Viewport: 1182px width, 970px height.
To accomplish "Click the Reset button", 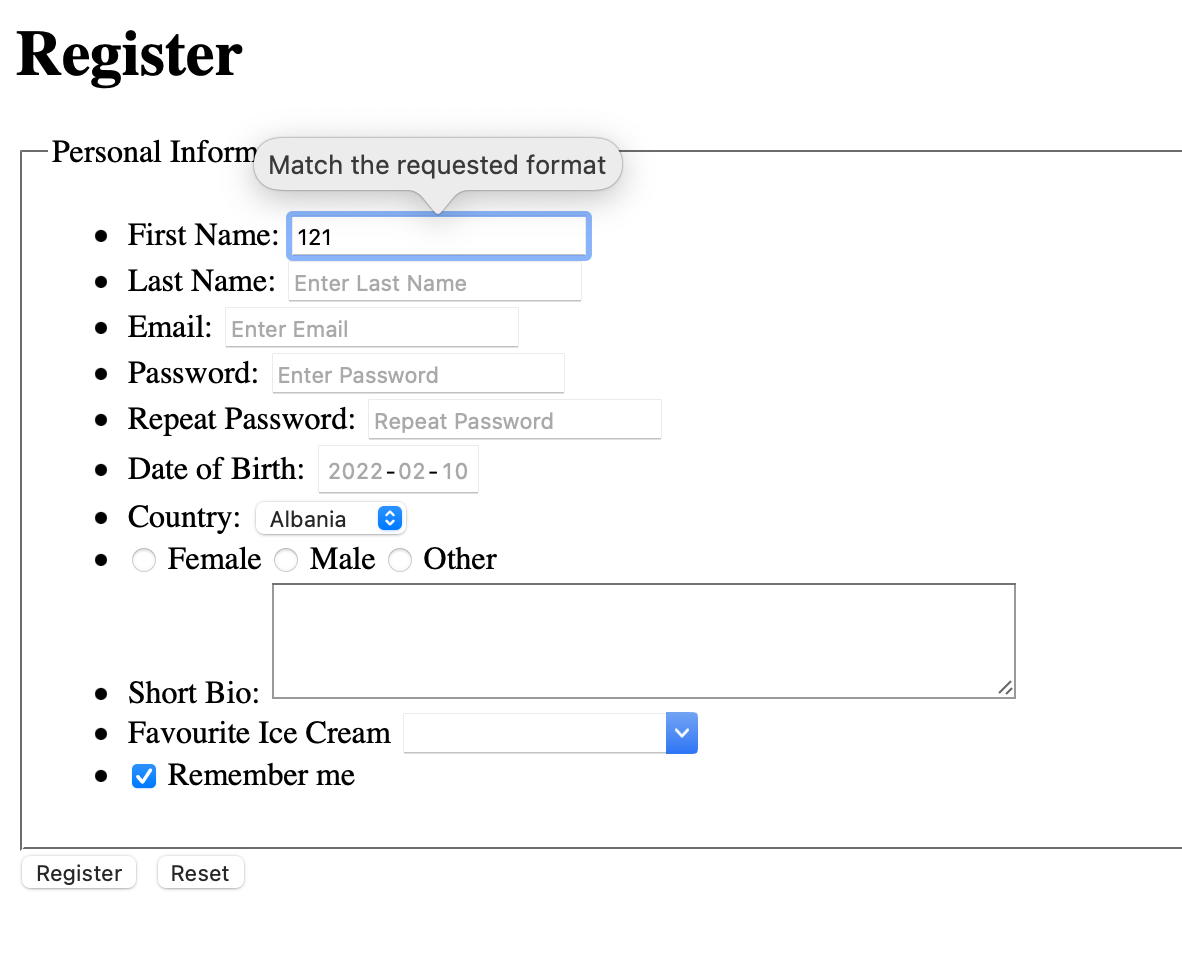I will tap(201, 873).
